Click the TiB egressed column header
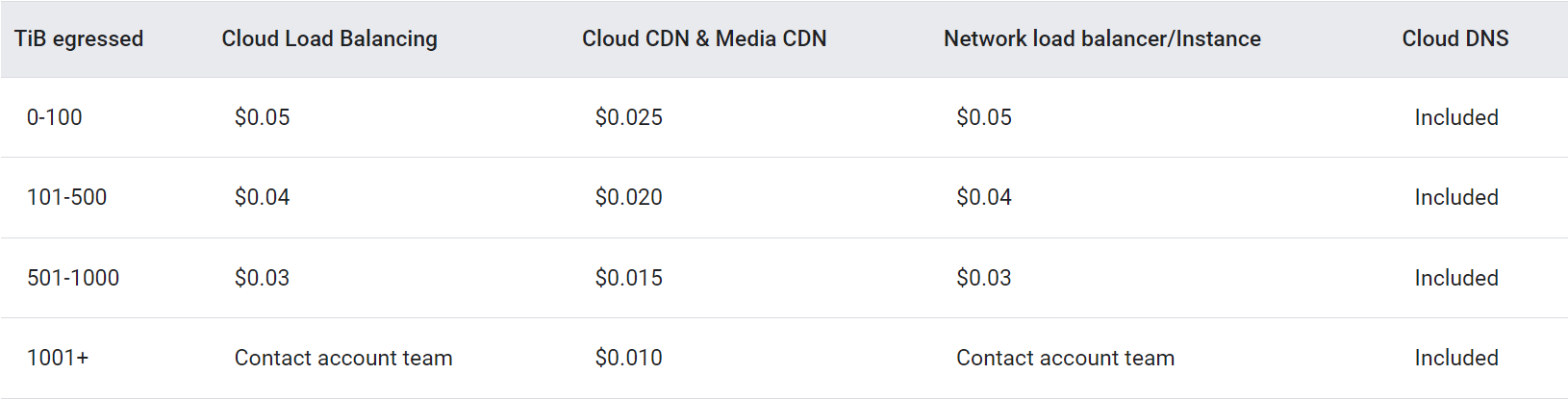This screenshot has width=1568, height=399. click(x=79, y=38)
